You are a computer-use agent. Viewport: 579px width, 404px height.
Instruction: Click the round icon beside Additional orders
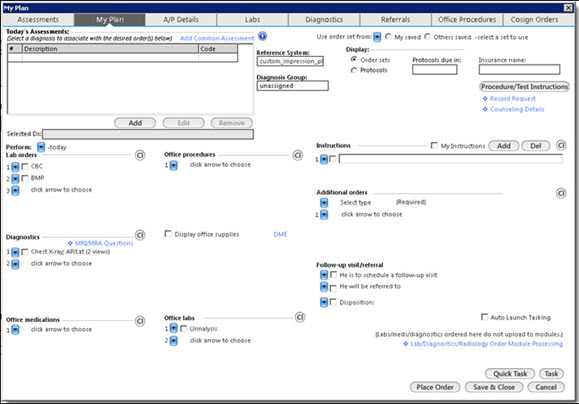point(561,193)
